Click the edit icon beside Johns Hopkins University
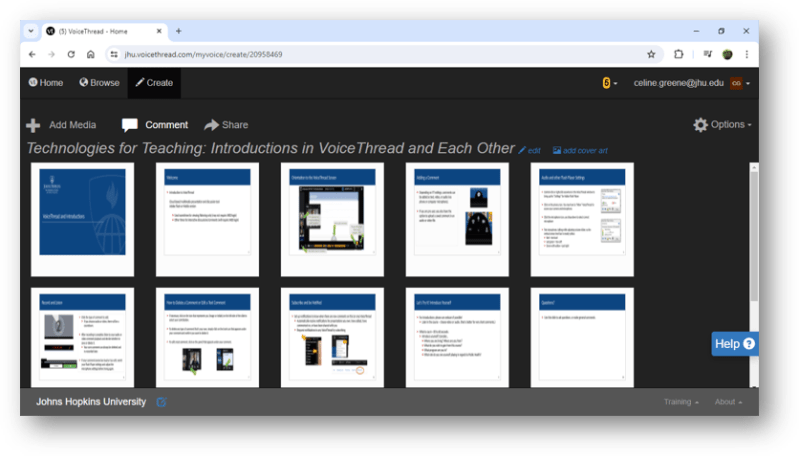This screenshot has width=799, height=456. click(x=161, y=402)
